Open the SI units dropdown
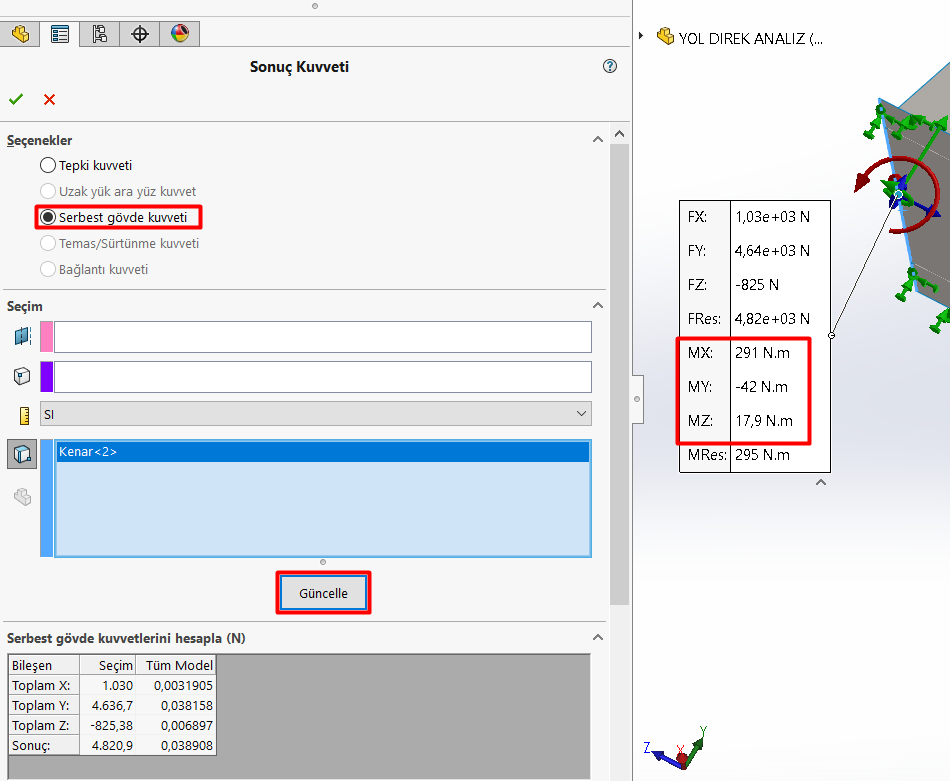950x781 pixels. click(316, 414)
